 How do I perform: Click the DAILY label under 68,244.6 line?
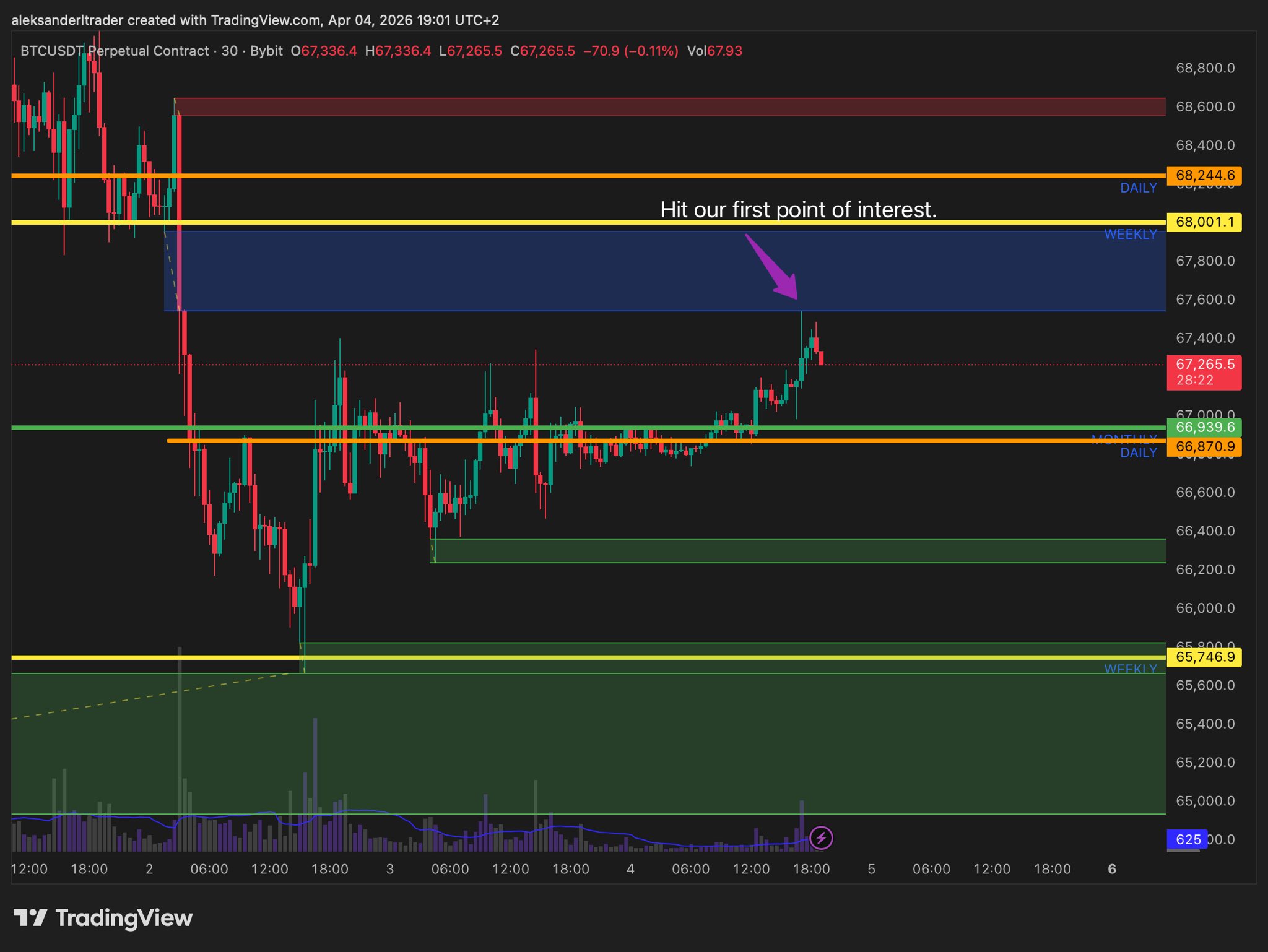(x=1138, y=188)
